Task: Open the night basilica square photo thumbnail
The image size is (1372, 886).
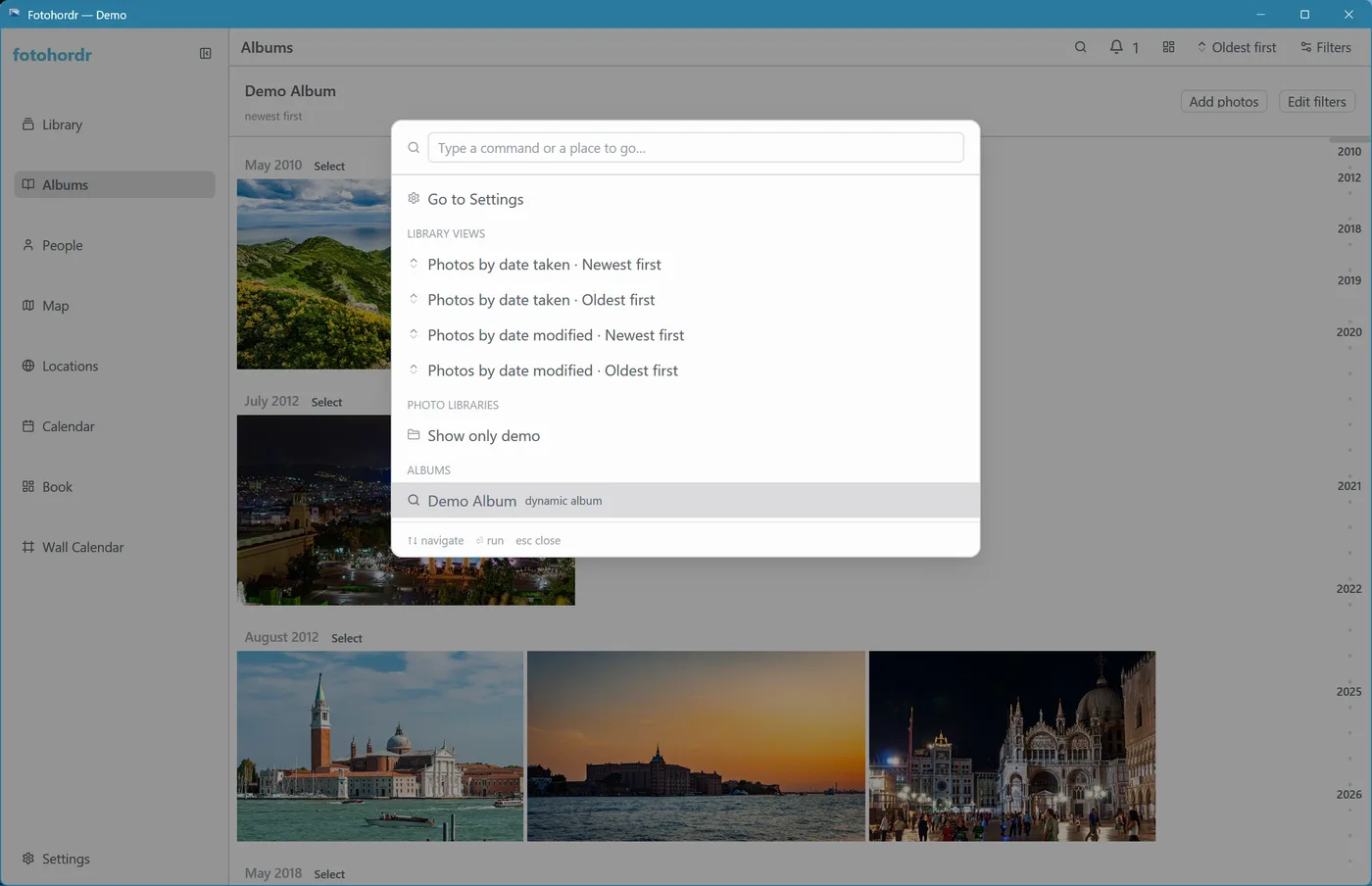Action: click(1012, 746)
